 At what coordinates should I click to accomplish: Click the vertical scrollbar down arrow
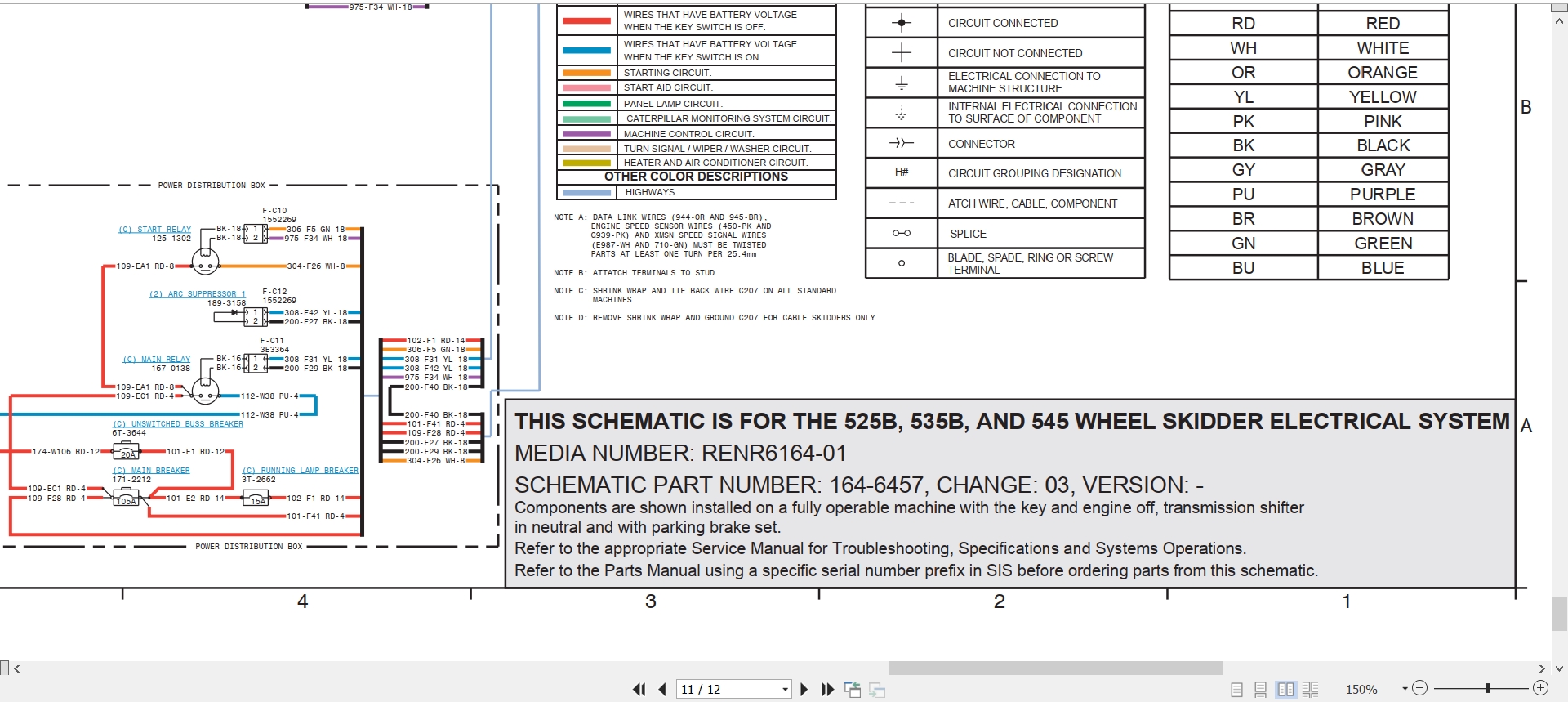[1560, 668]
